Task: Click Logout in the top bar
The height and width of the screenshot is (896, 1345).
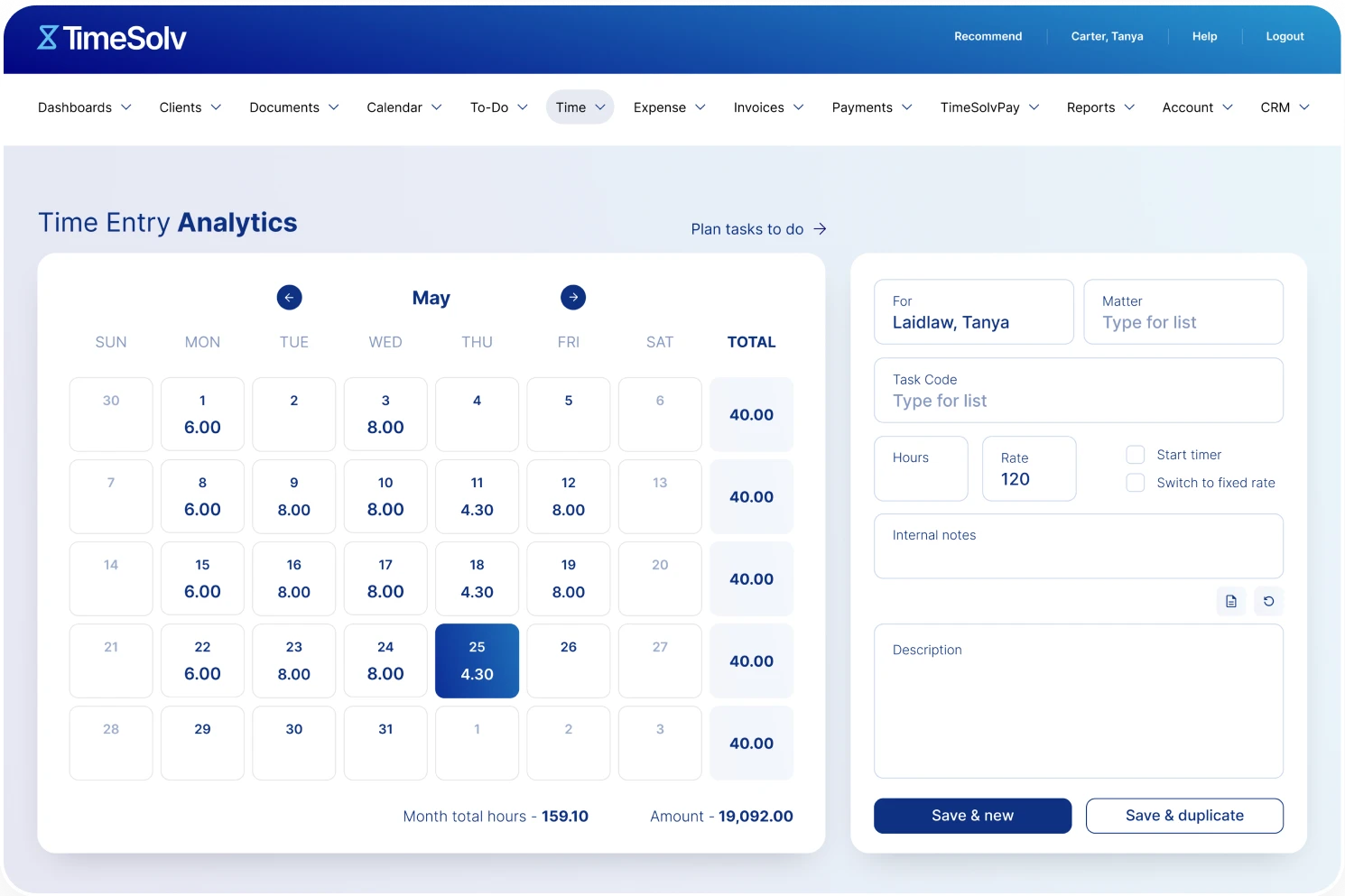Action: (x=1285, y=36)
